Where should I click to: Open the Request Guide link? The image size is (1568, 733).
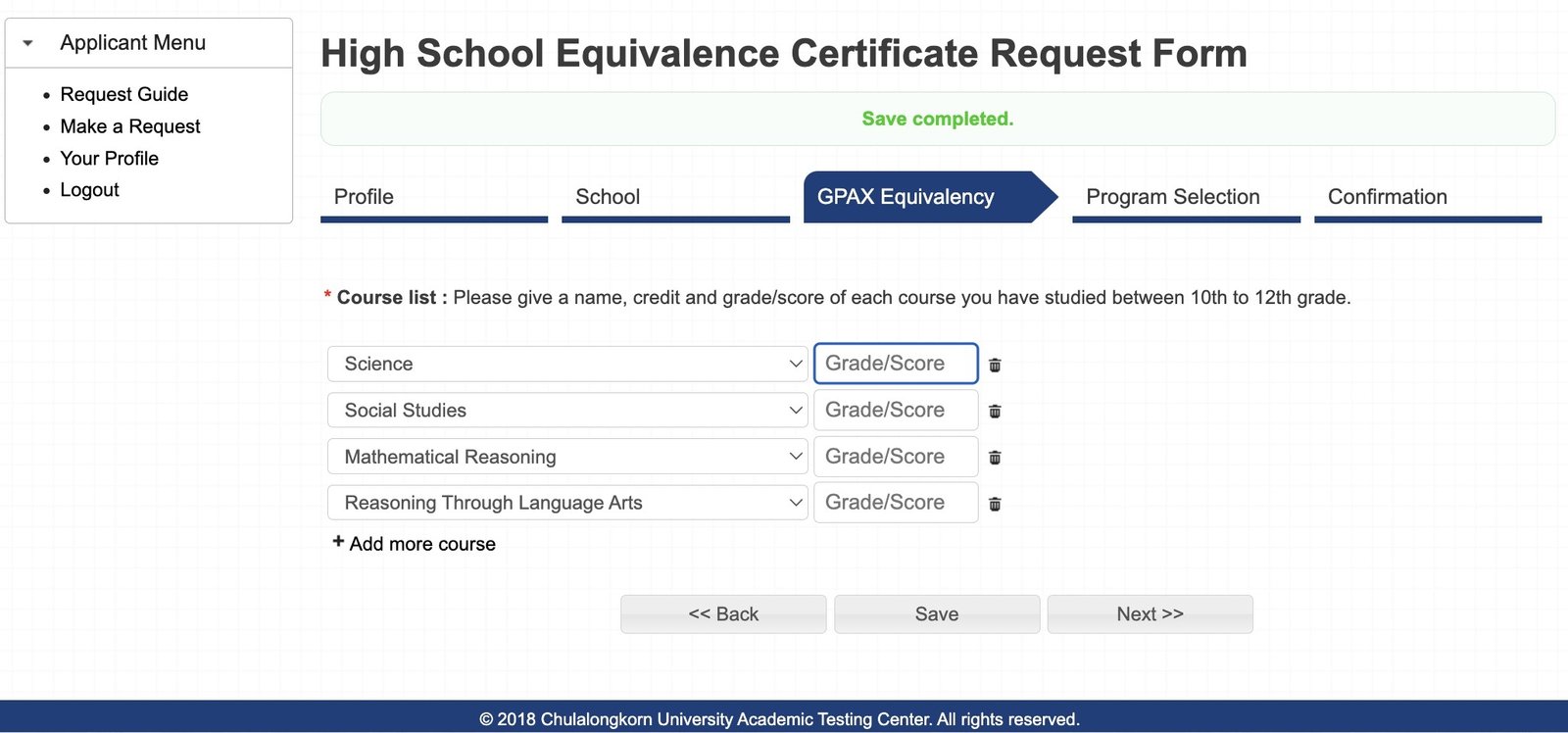click(124, 94)
